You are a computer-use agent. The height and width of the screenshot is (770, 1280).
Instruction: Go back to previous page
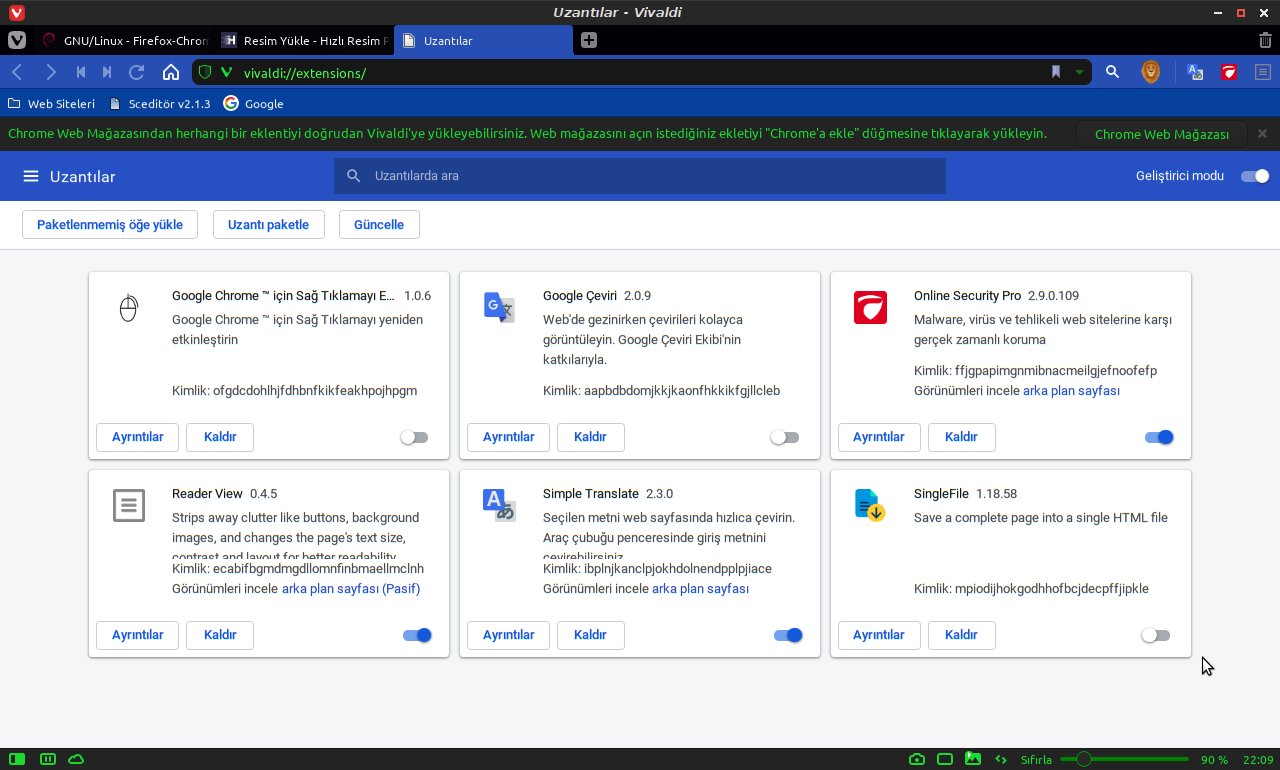click(x=17, y=72)
